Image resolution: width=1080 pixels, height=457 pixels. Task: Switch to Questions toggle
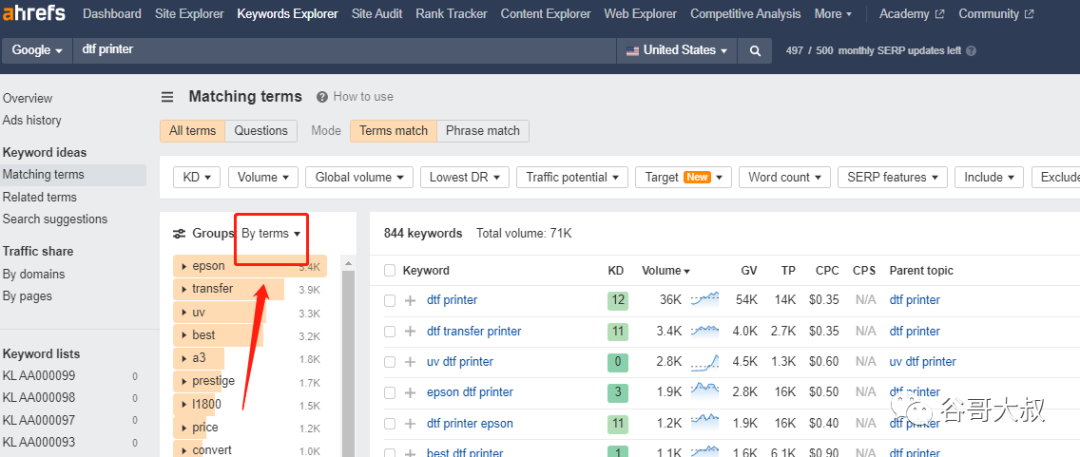pos(261,131)
